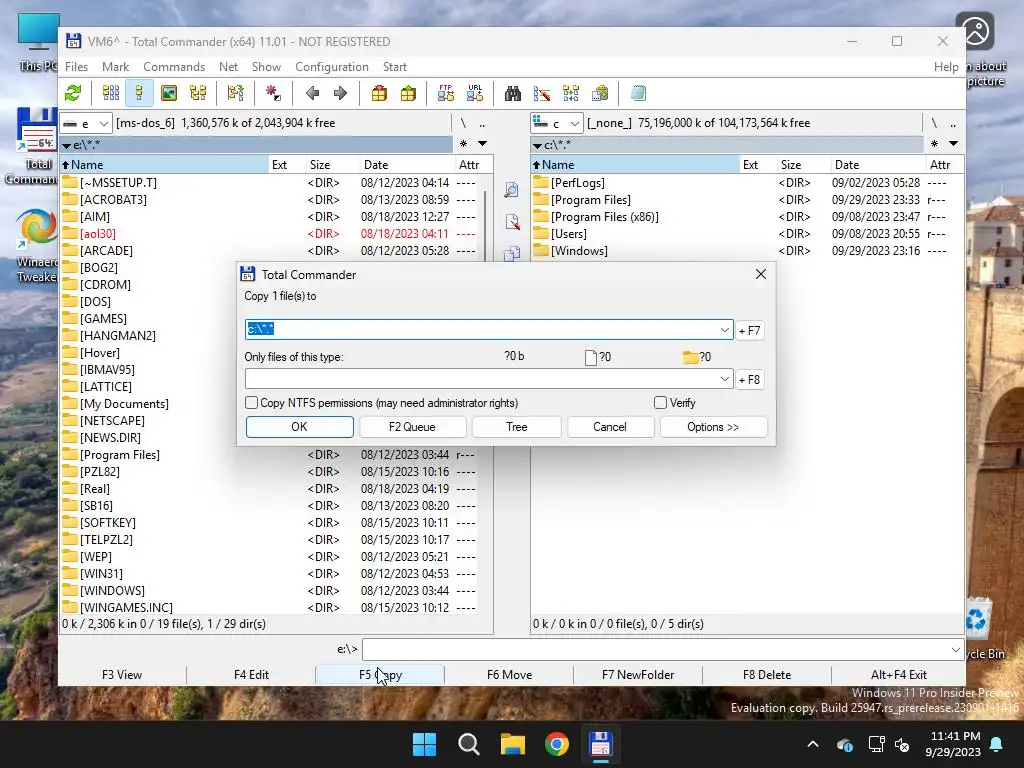Click the F2 Queue button
The height and width of the screenshot is (768, 1024).
click(412, 427)
